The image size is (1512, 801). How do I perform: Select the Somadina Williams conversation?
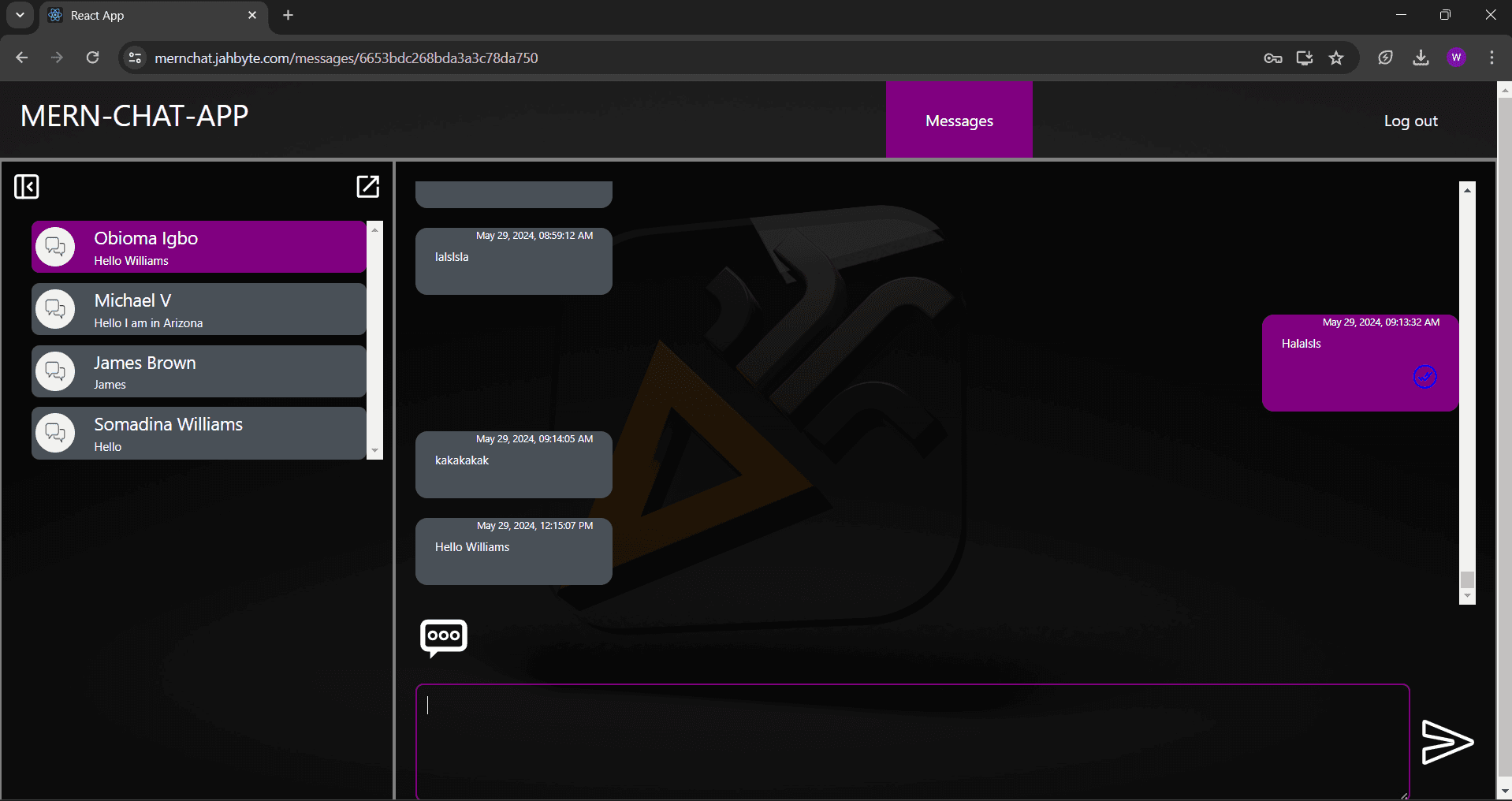199,433
